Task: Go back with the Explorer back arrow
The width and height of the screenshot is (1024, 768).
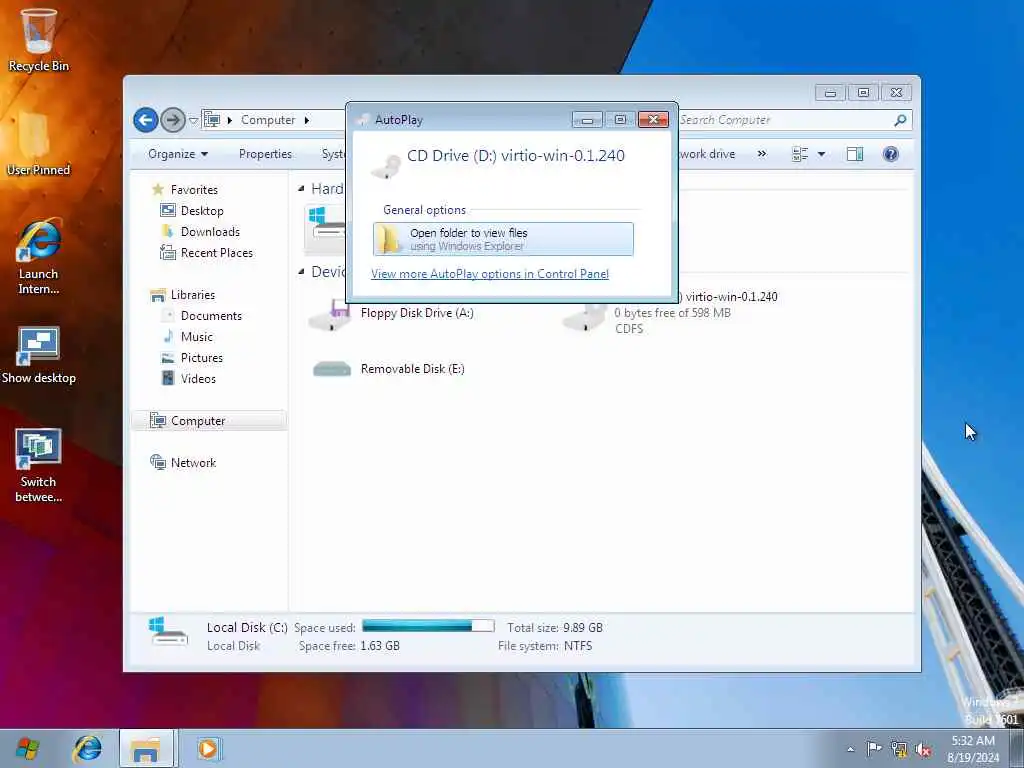Action: (146, 120)
